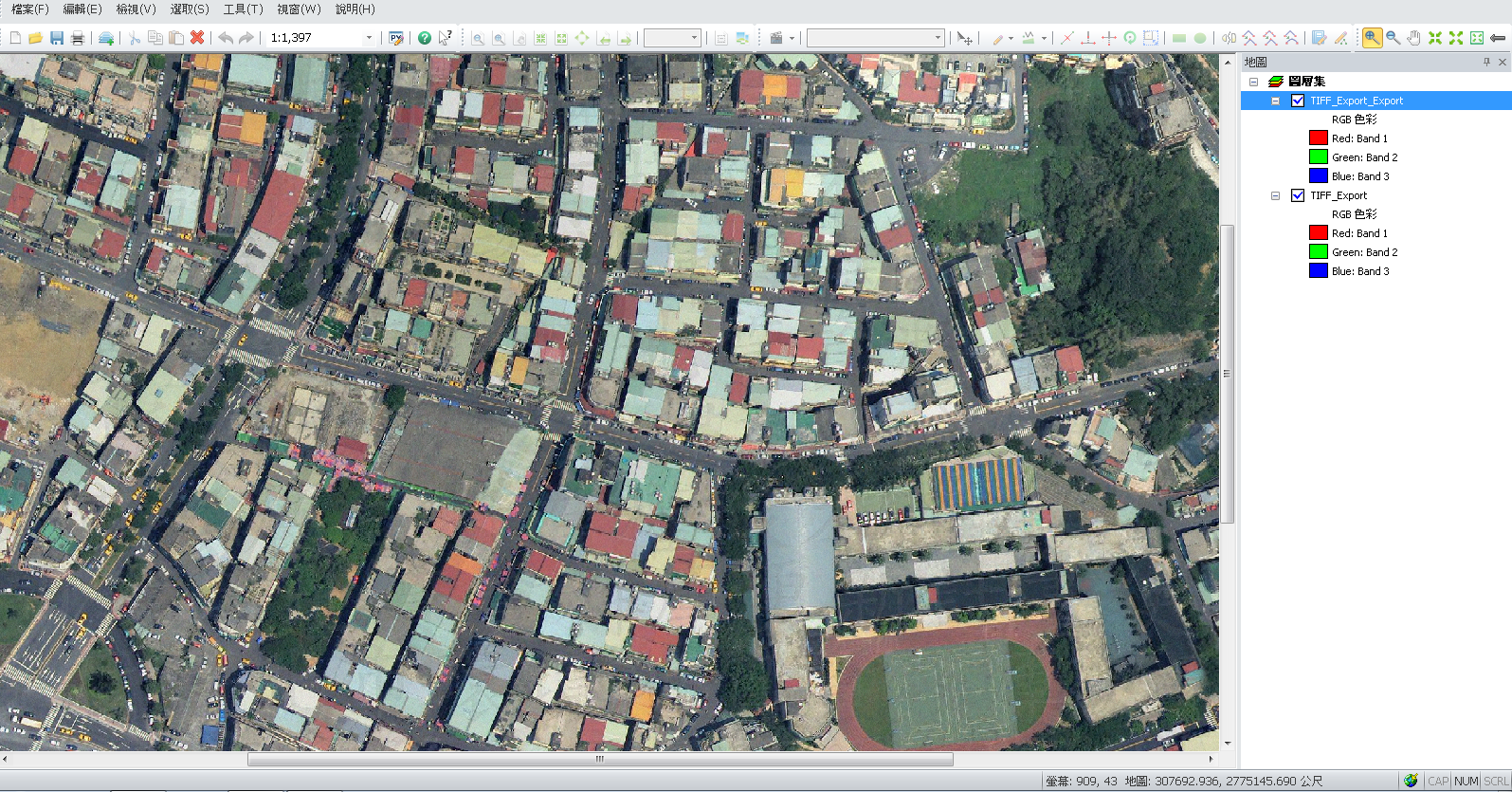Select the 圖層集 group label
This screenshot has height=792, width=1512.
click(x=1306, y=82)
